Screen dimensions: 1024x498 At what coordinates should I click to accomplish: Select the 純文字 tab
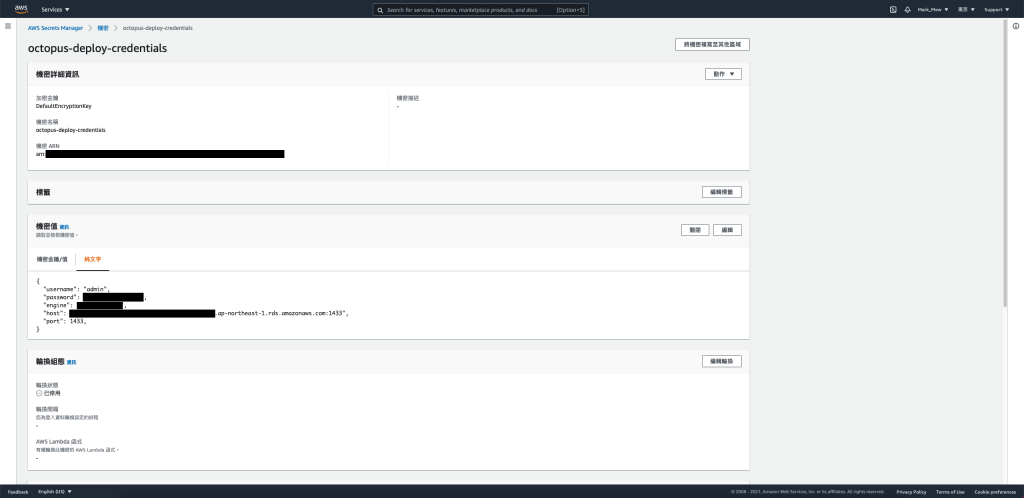pyautogui.click(x=93, y=259)
